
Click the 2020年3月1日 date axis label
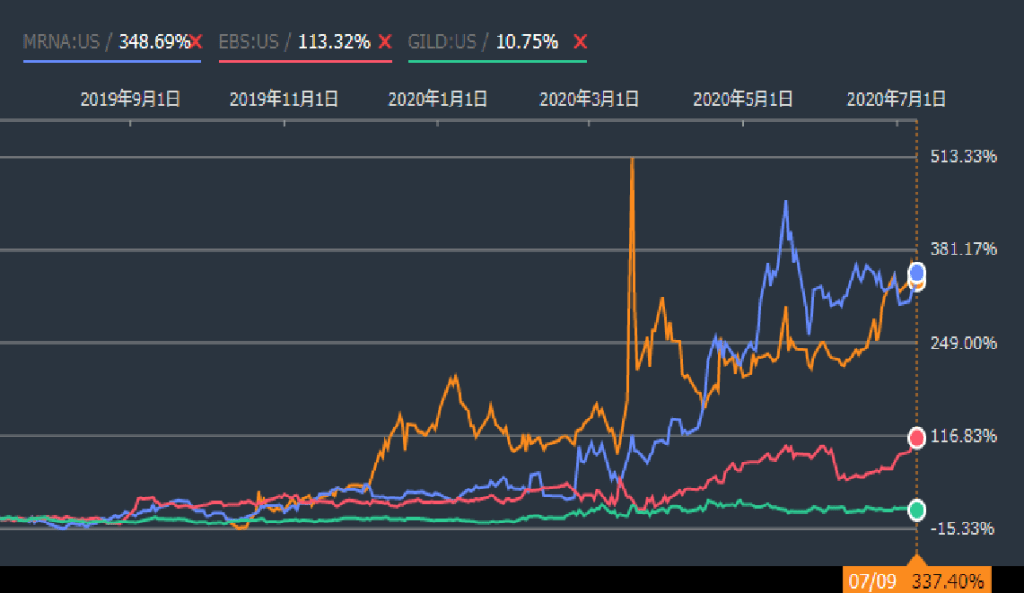589,99
